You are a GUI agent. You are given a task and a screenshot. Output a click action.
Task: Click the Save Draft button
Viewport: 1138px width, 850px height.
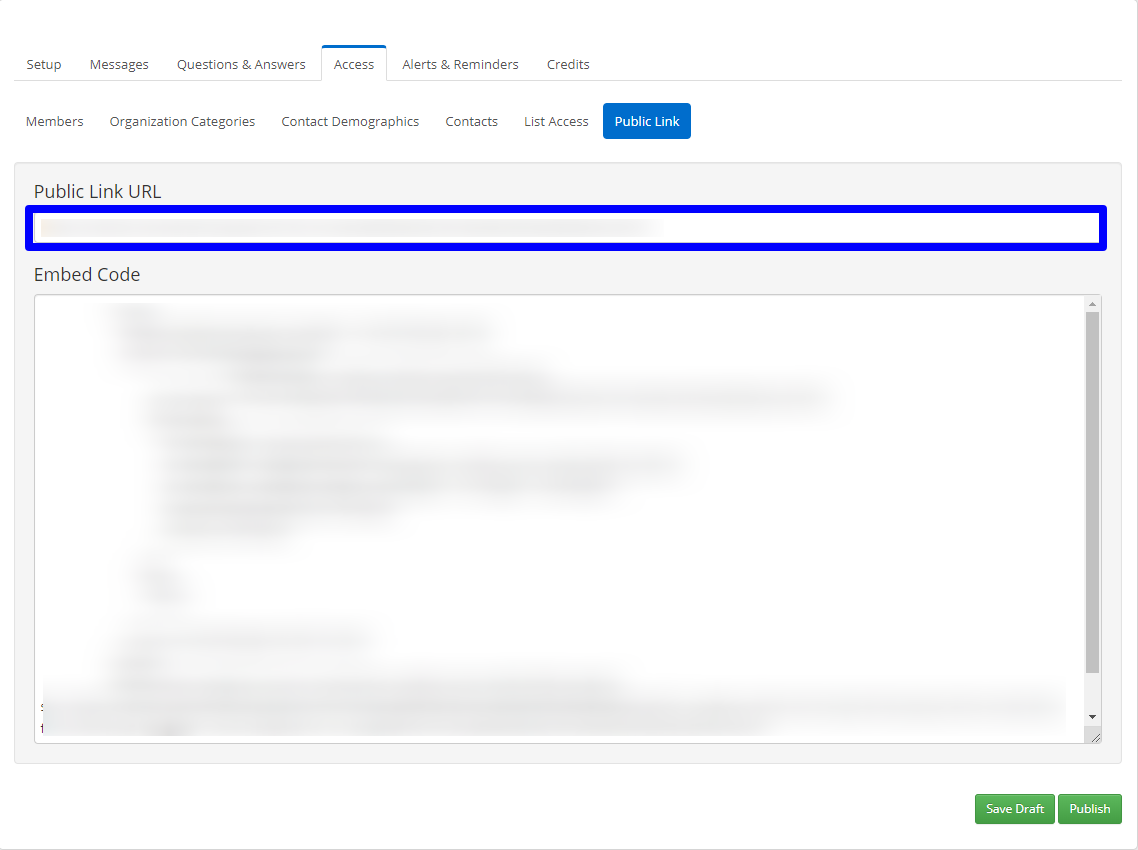[1014, 809]
